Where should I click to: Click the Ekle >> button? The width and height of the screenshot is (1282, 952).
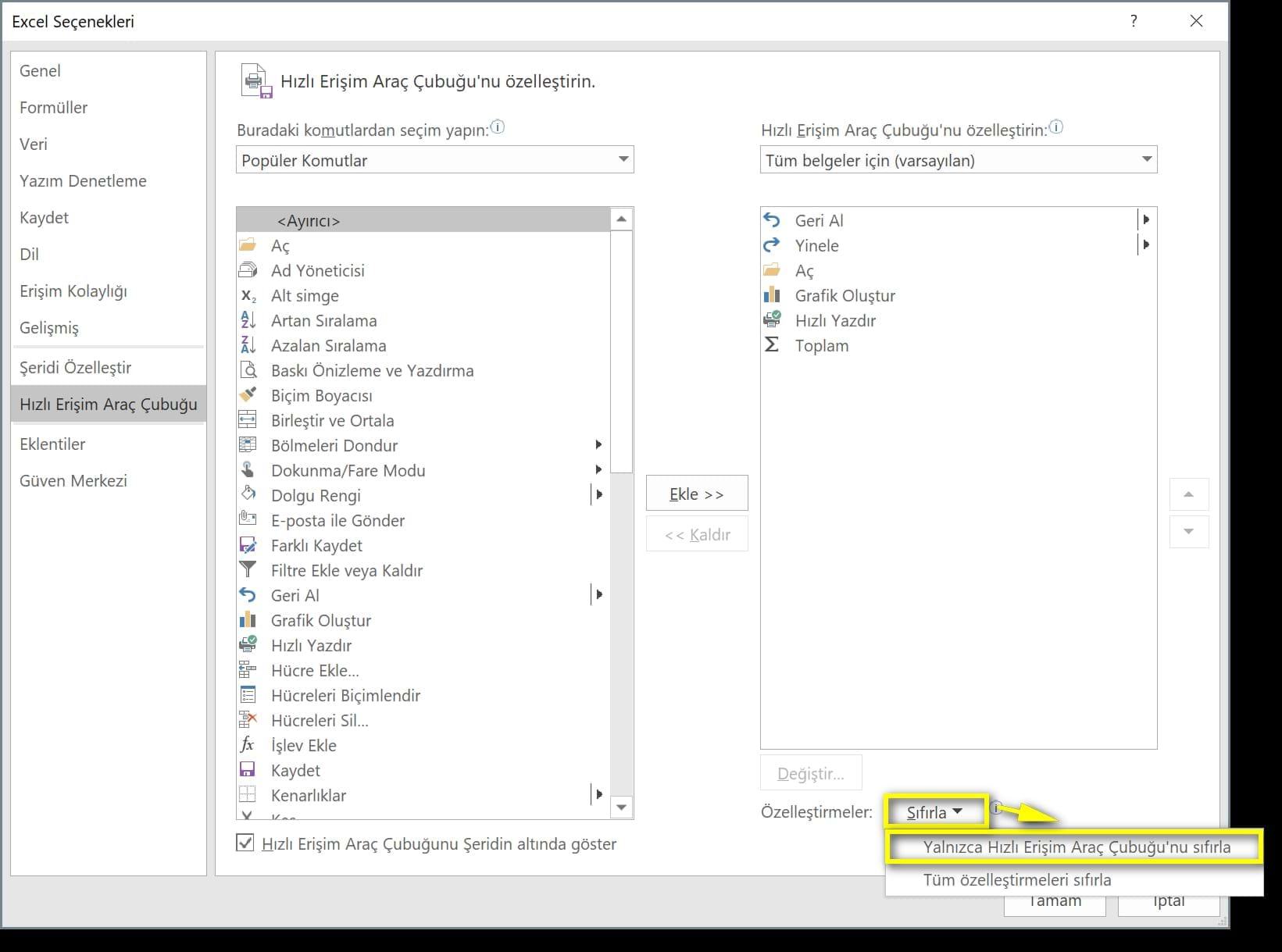697,494
